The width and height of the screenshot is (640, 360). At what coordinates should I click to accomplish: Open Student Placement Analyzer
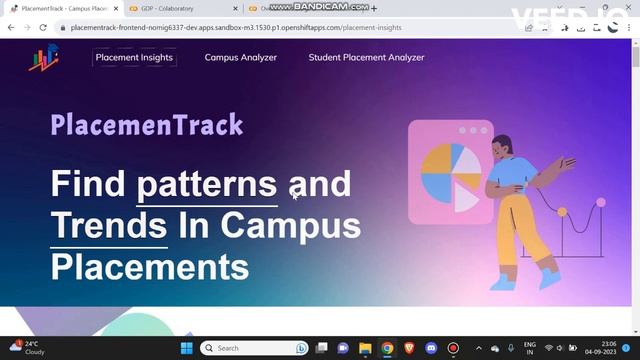366,58
